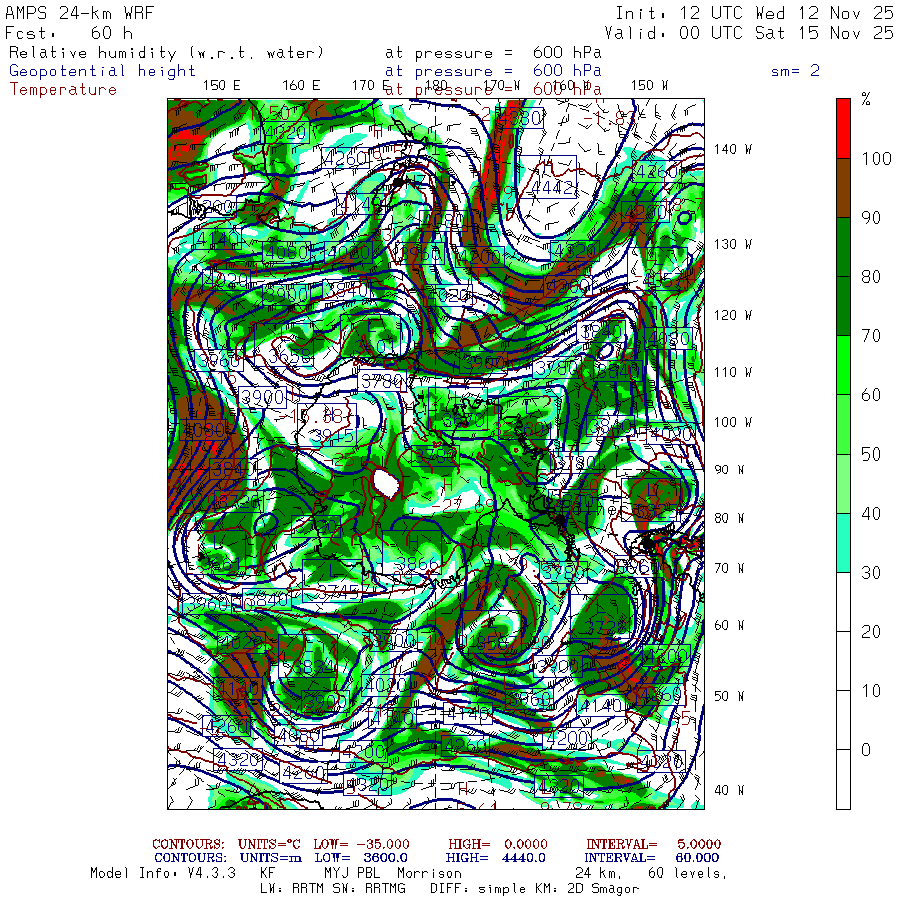Select 'Relative humidity (w.r.t. water)' label
This screenshot has height=900, width=900.
166,53
